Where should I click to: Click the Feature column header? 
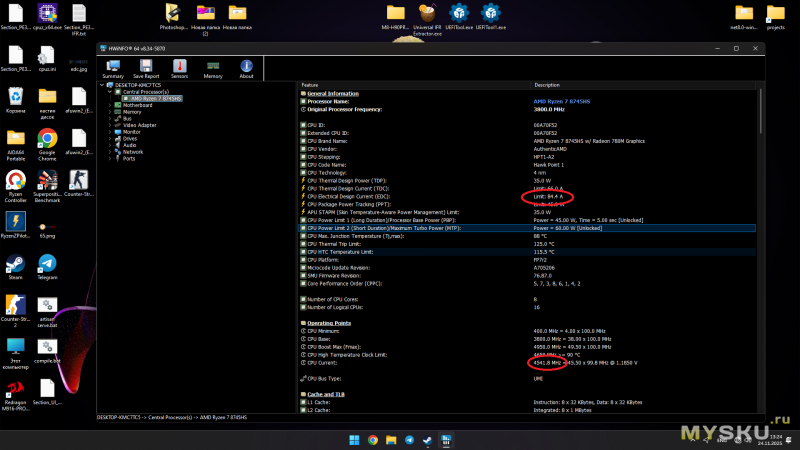pyautogui.click(x=312, y=85)
